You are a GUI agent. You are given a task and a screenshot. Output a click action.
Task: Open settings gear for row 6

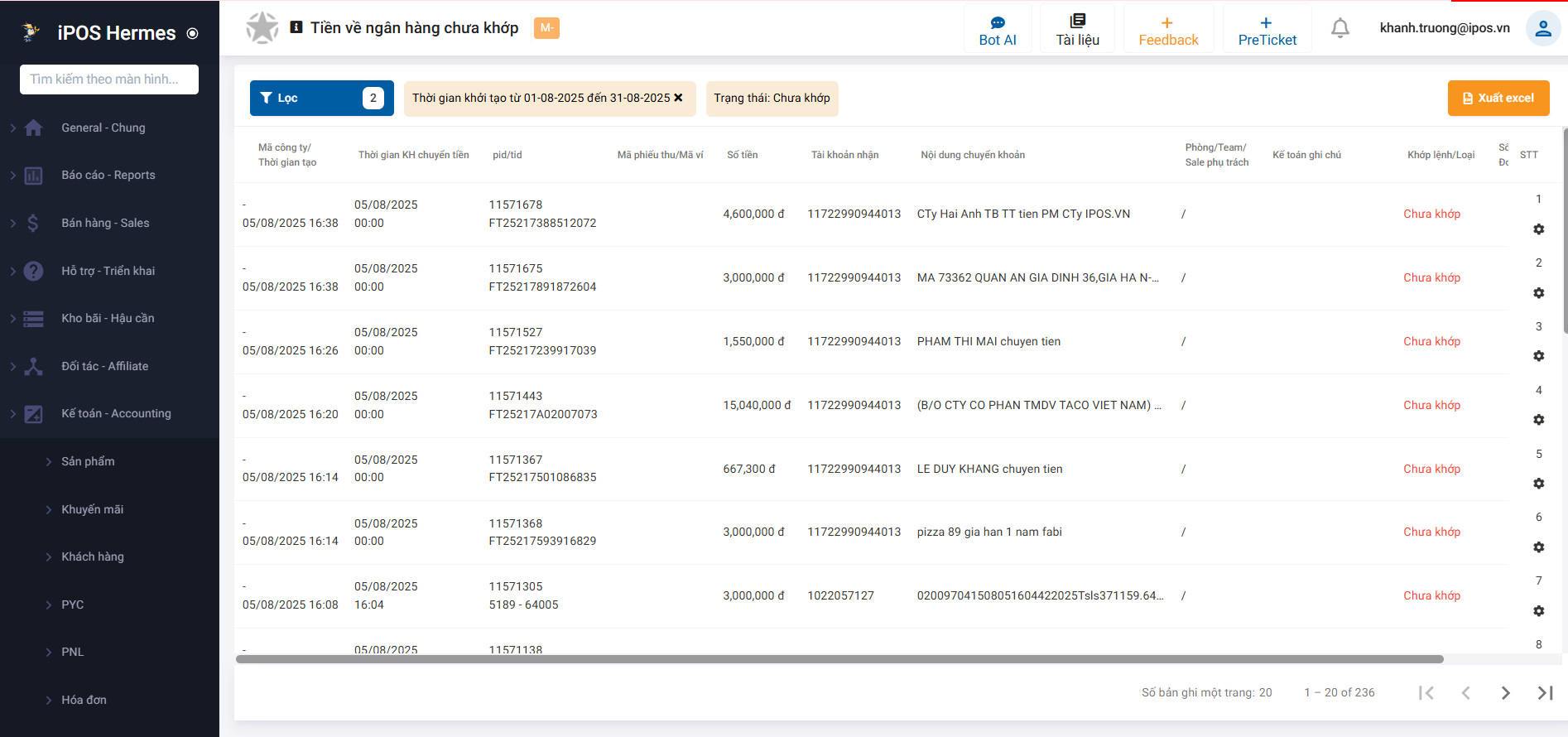(x=1539, y=547)
